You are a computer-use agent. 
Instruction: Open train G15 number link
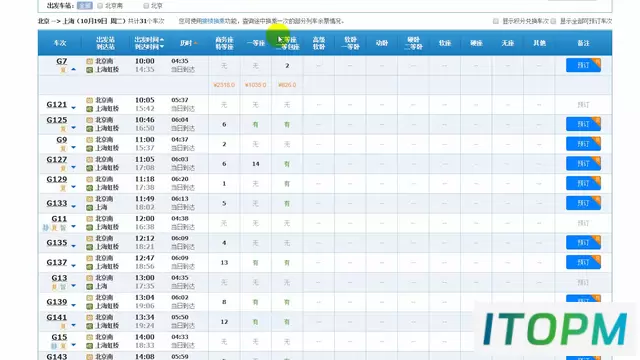(59, 338)
